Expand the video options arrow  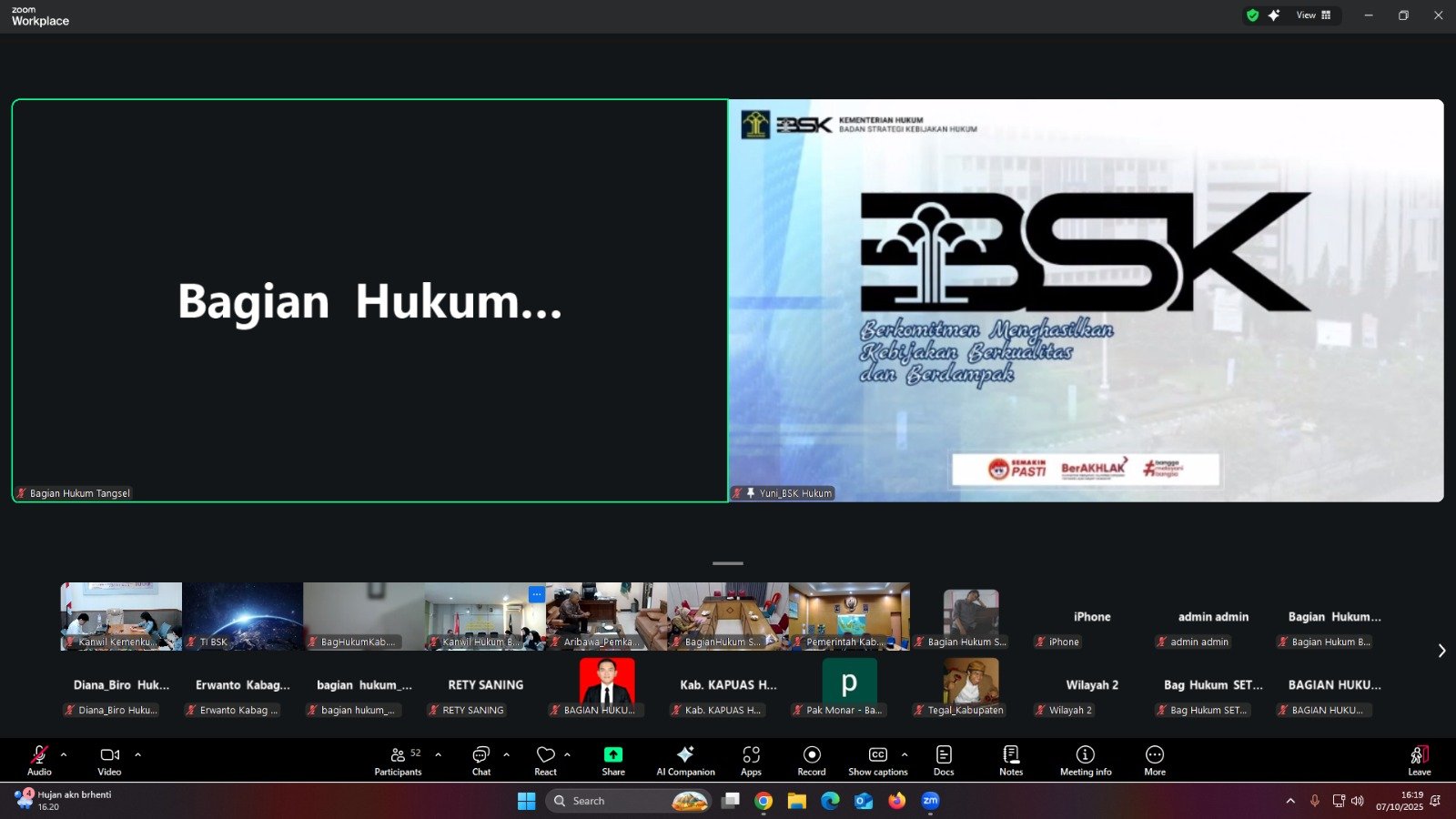(138, 754)
